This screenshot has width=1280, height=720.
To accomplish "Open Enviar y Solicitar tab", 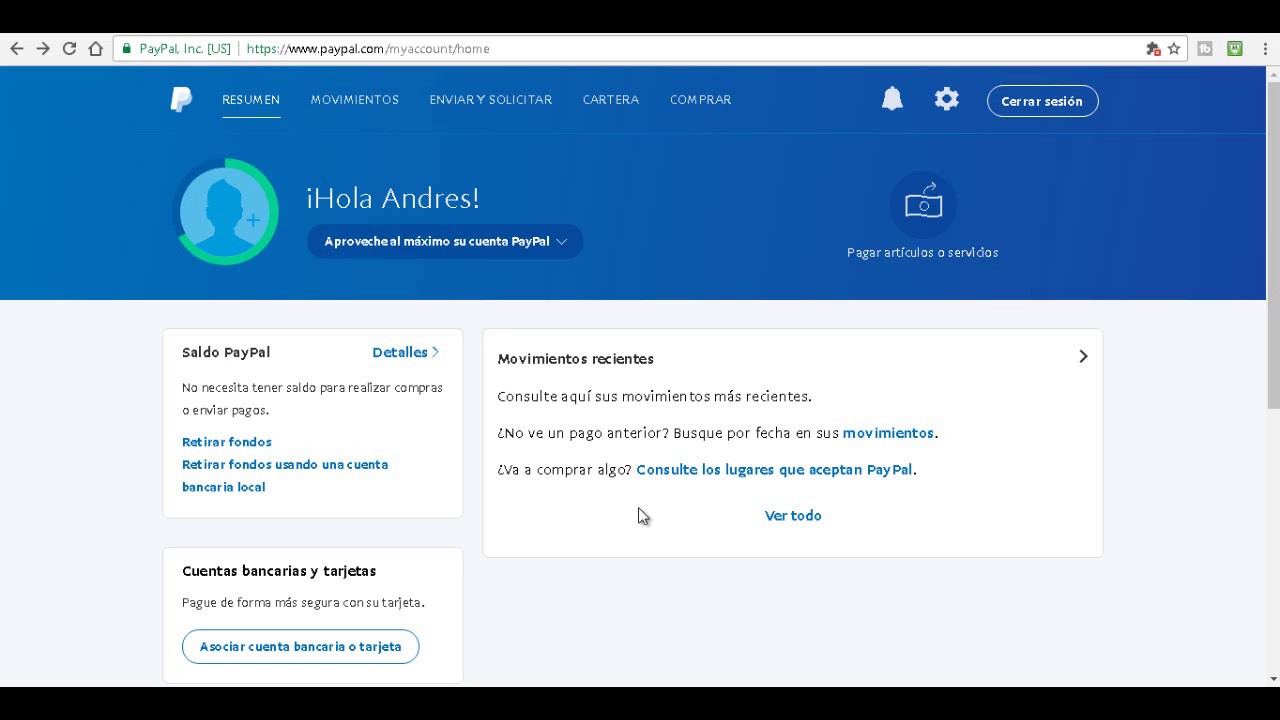I will (x=491, y=100).
